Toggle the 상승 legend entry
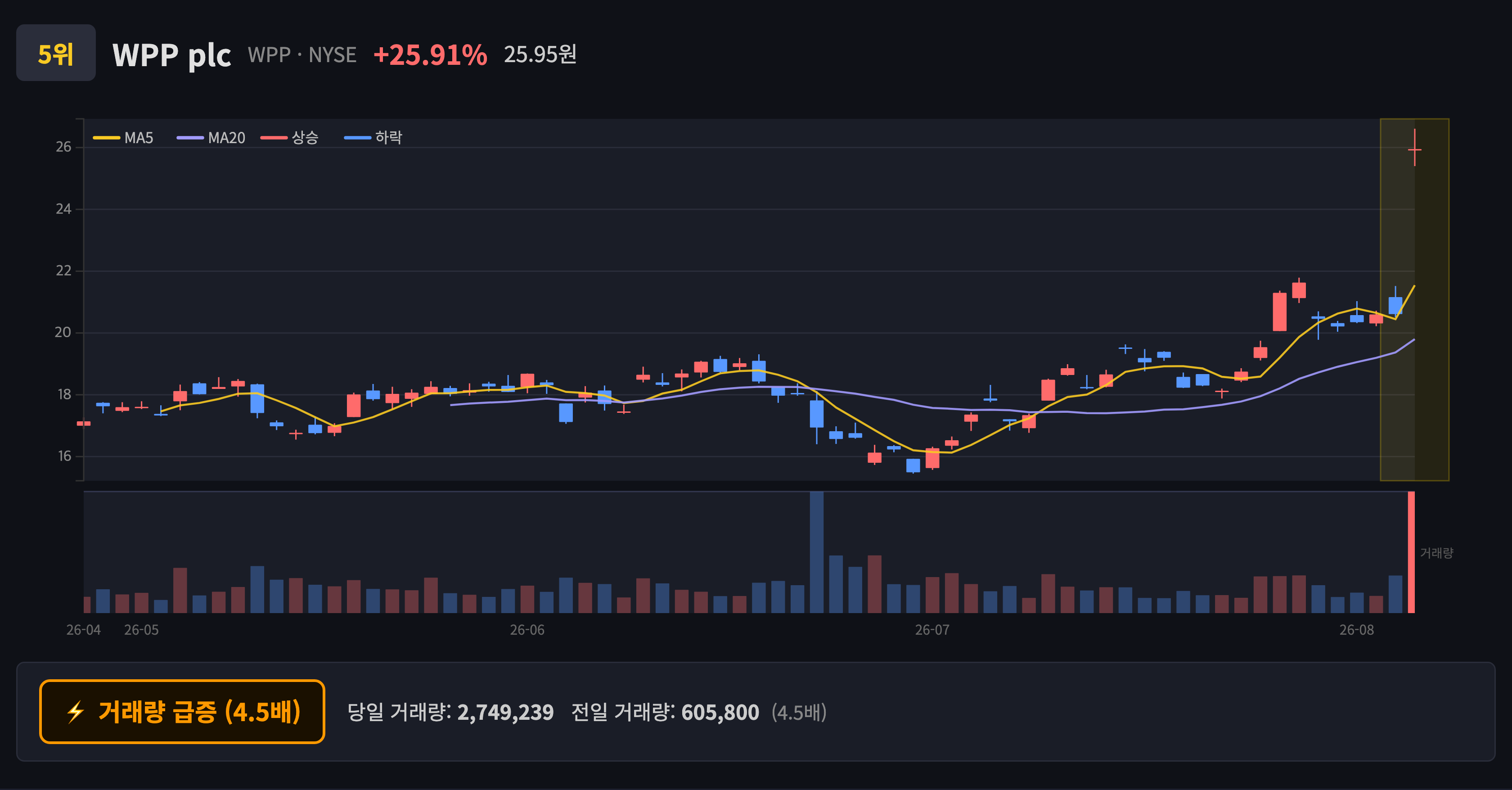 290,138
